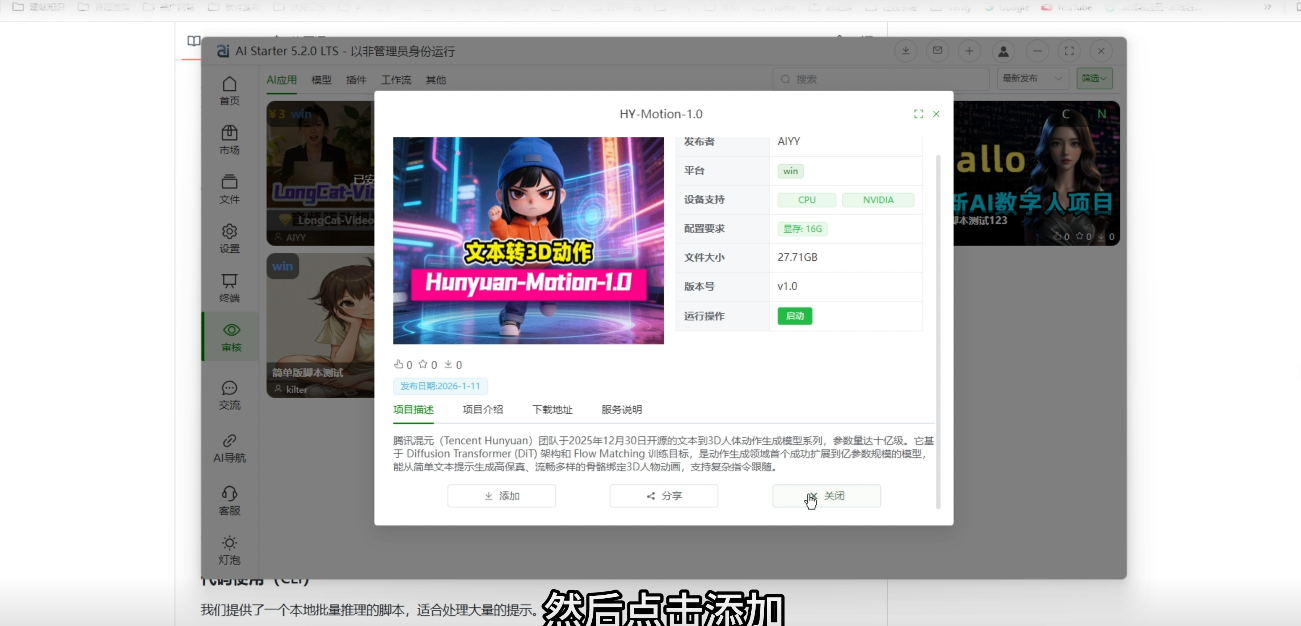Click the AIYY publisher value in the dialog

coord(789,142)
